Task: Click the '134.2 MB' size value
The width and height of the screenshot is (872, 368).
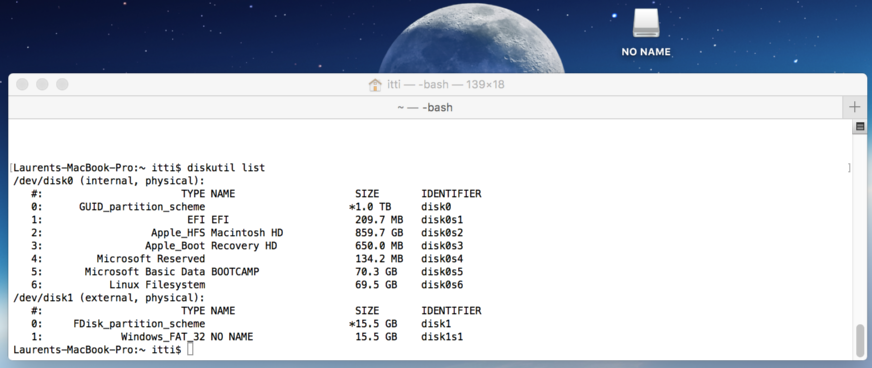Action: click(379, 258)
